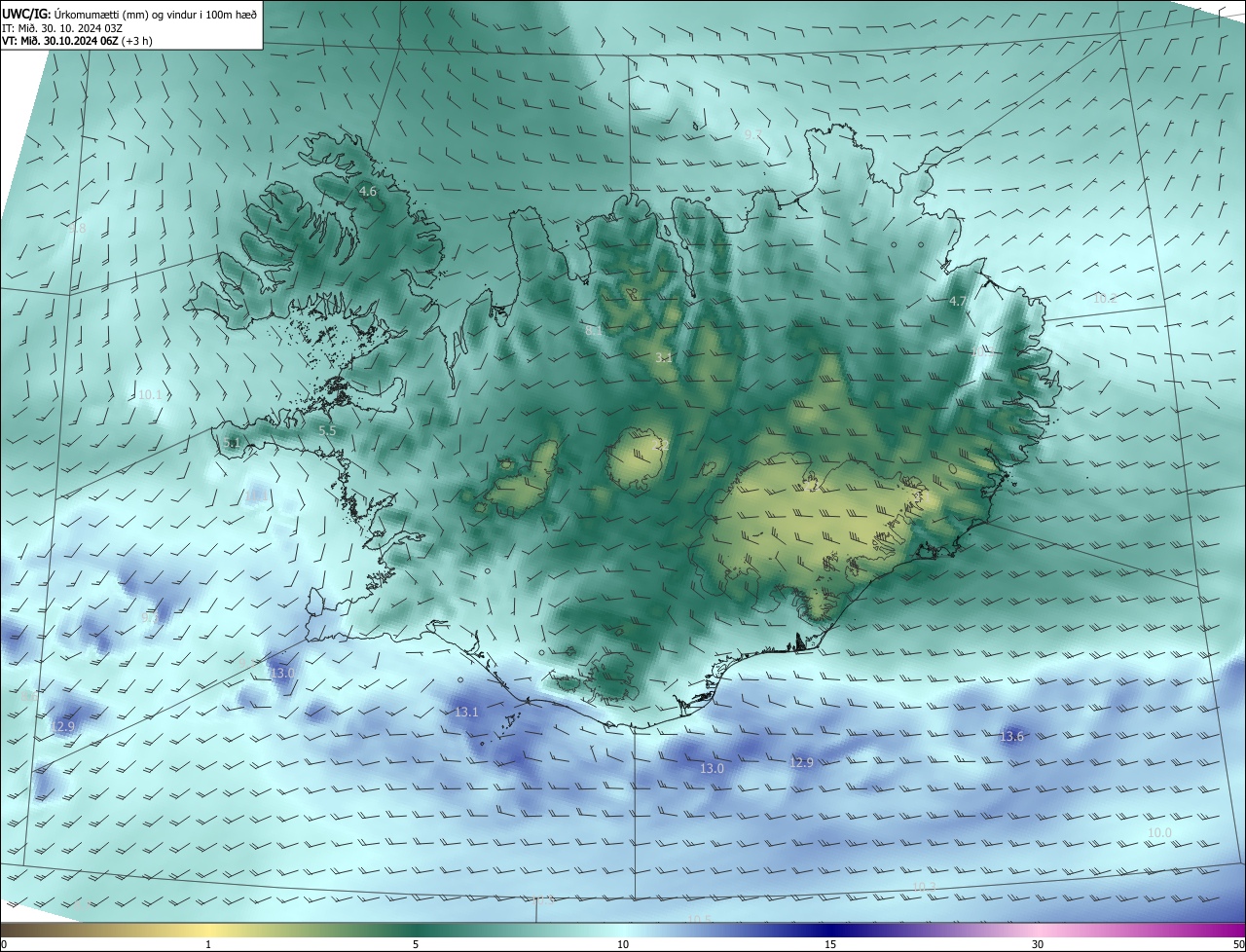Click the 10.2 value label
Screen dimensions: 1246x952
pyautogui.click(x=1105, y=299)
